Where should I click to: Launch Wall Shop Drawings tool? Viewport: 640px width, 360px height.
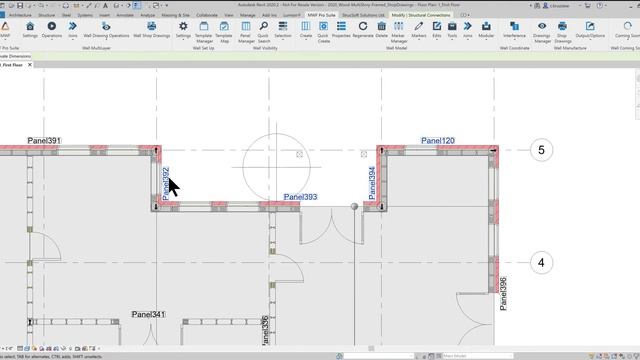[151, 29]
